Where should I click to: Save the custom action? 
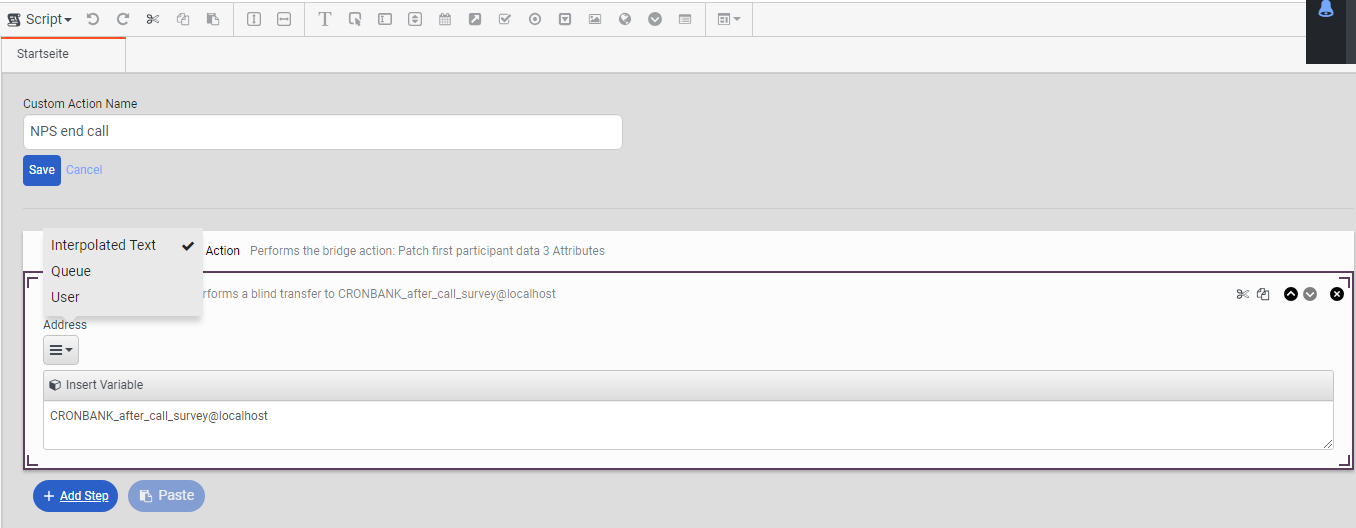(x=42, y=170)
